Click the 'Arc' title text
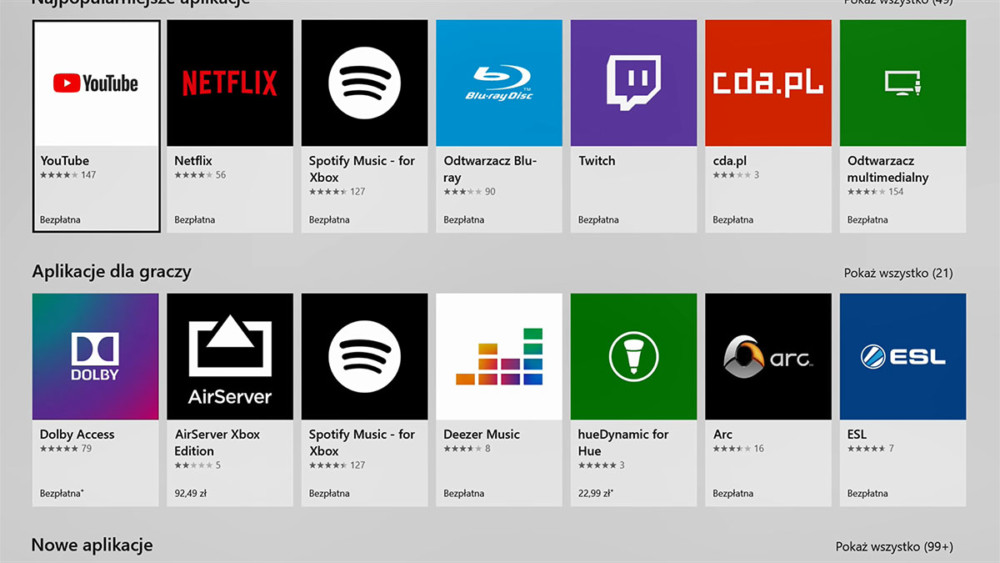This screenshot has width=1000, height=563. 723,434
